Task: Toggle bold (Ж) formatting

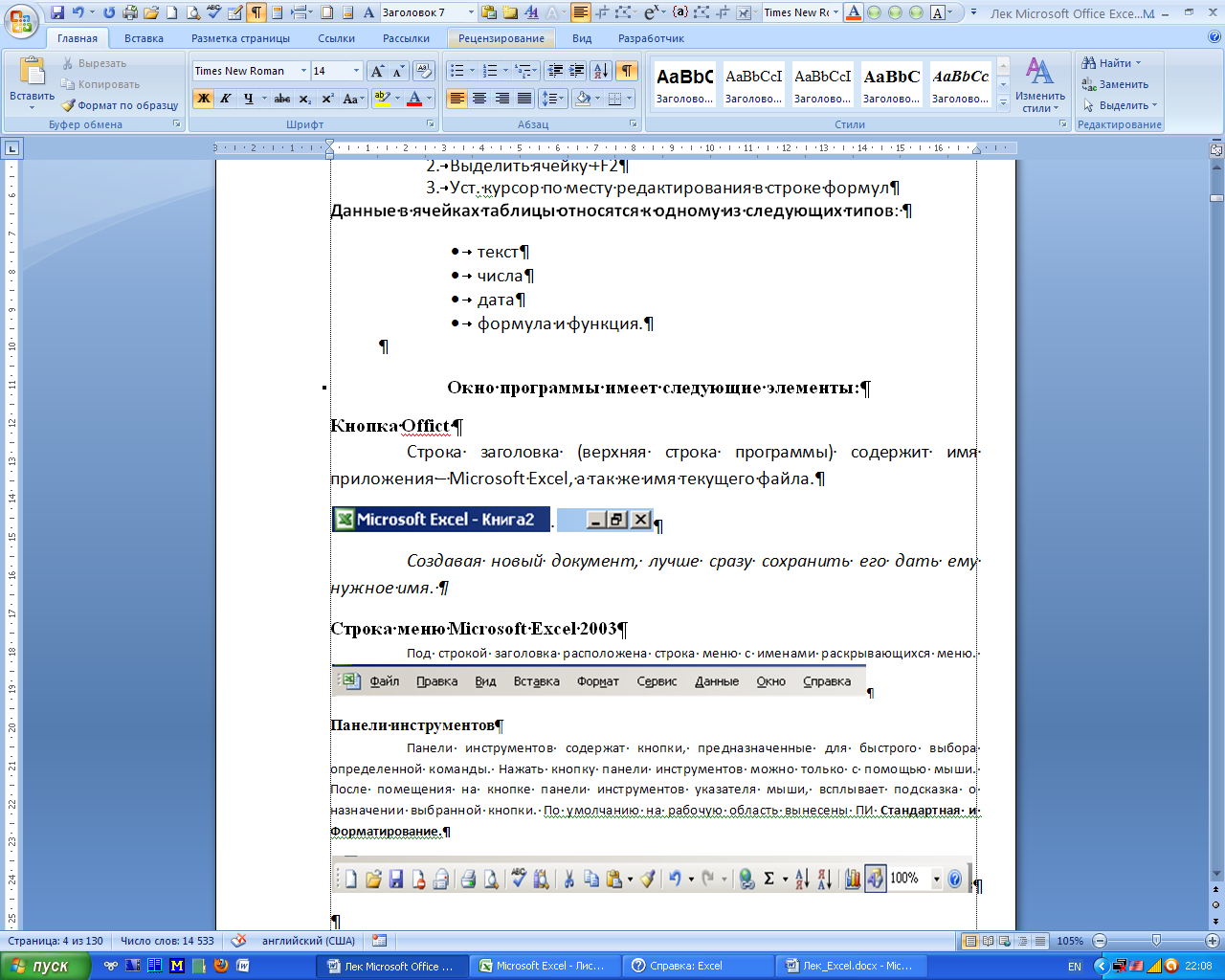Action: pos(204,99)
